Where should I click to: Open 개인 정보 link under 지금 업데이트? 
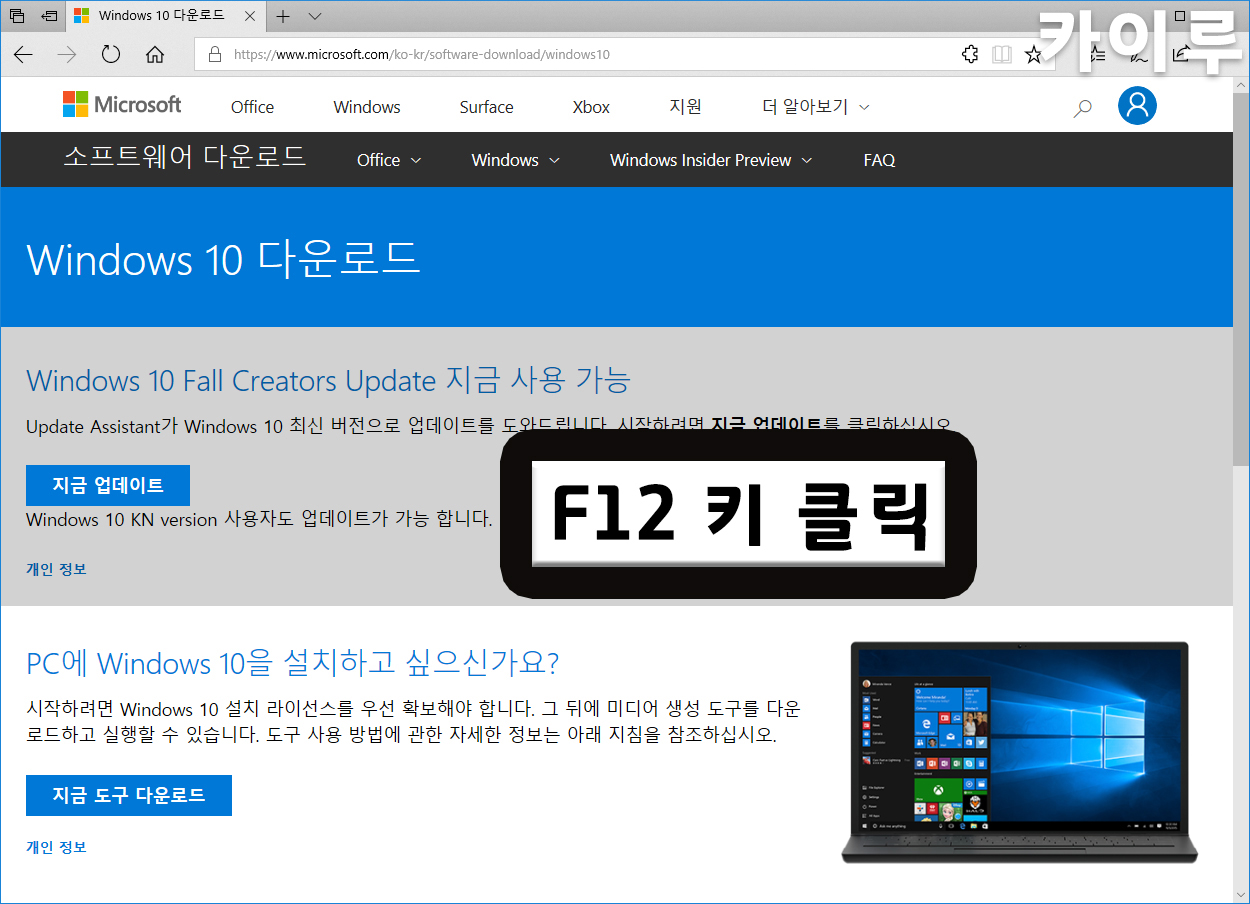56,569
